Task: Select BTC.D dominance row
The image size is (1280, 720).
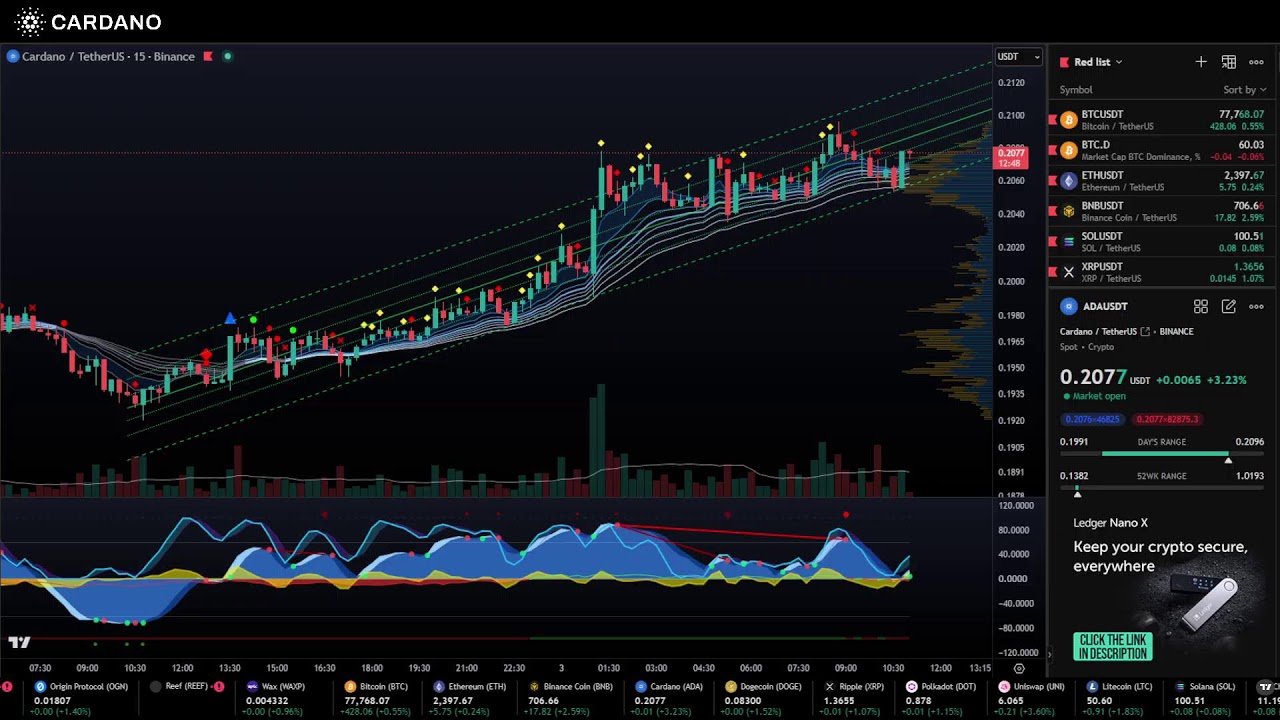Action: pyautogui.click(x=1162, y=150)
